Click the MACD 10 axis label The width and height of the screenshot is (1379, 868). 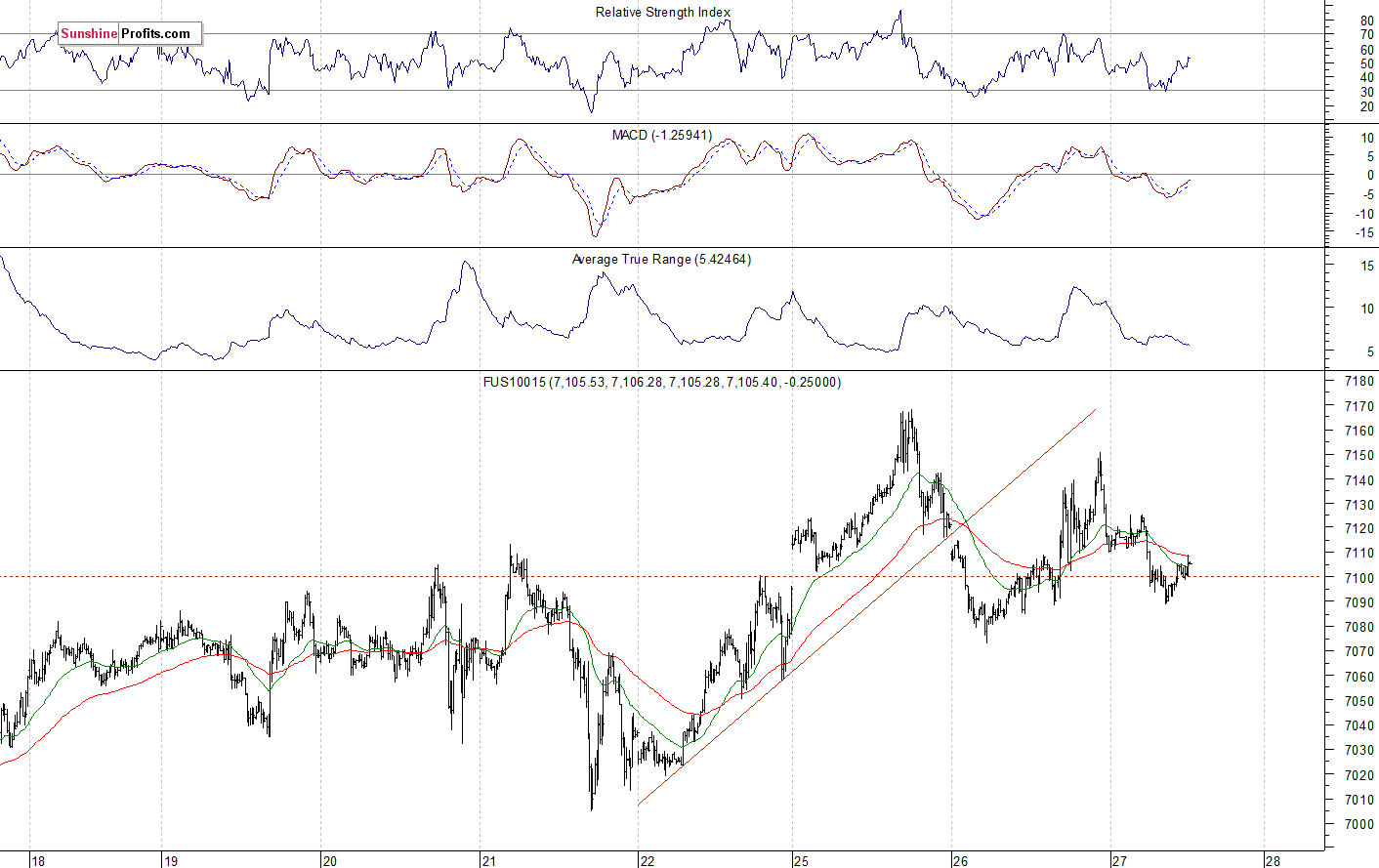1367,139
